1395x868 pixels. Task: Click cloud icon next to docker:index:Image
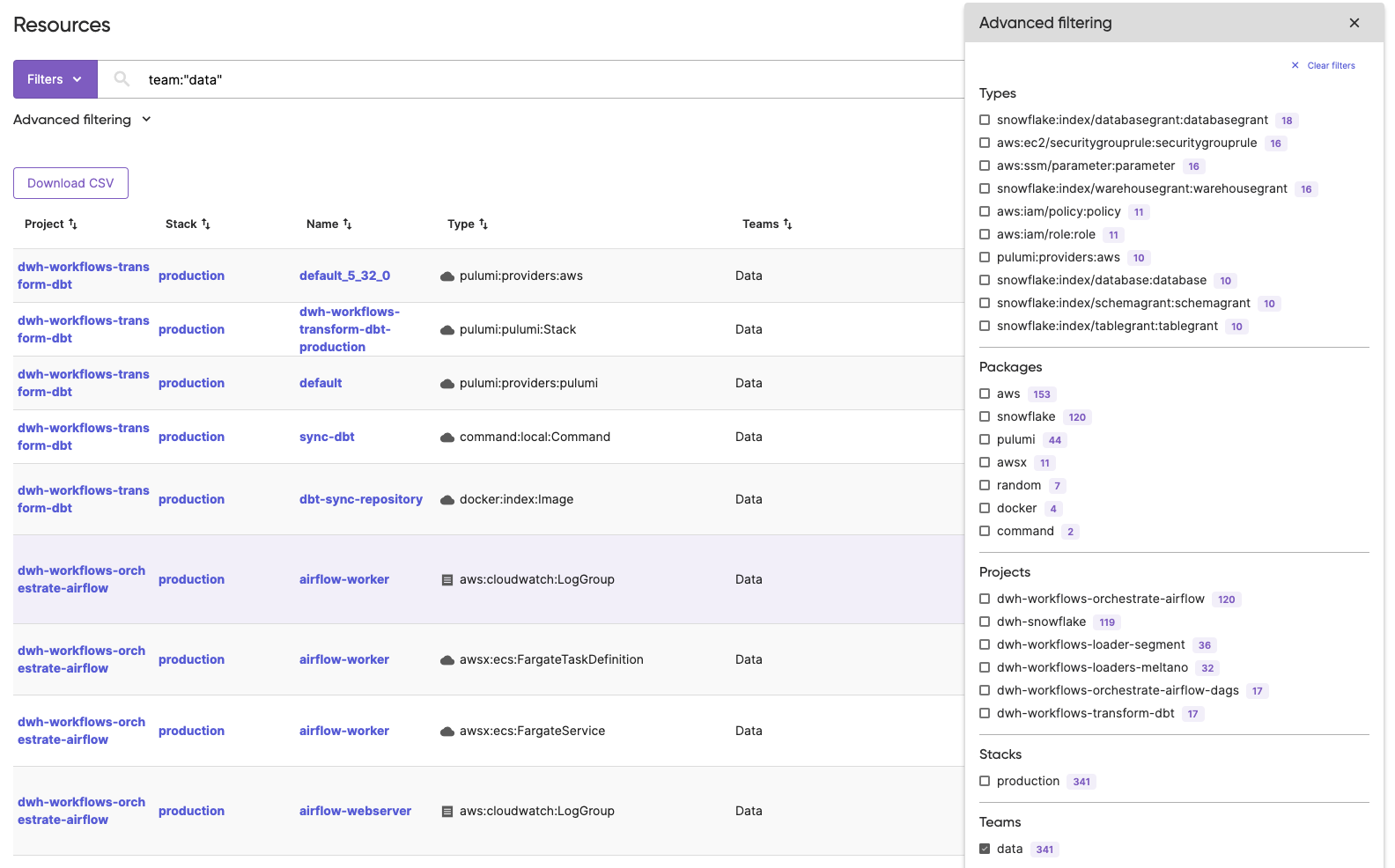coord(447,500)
